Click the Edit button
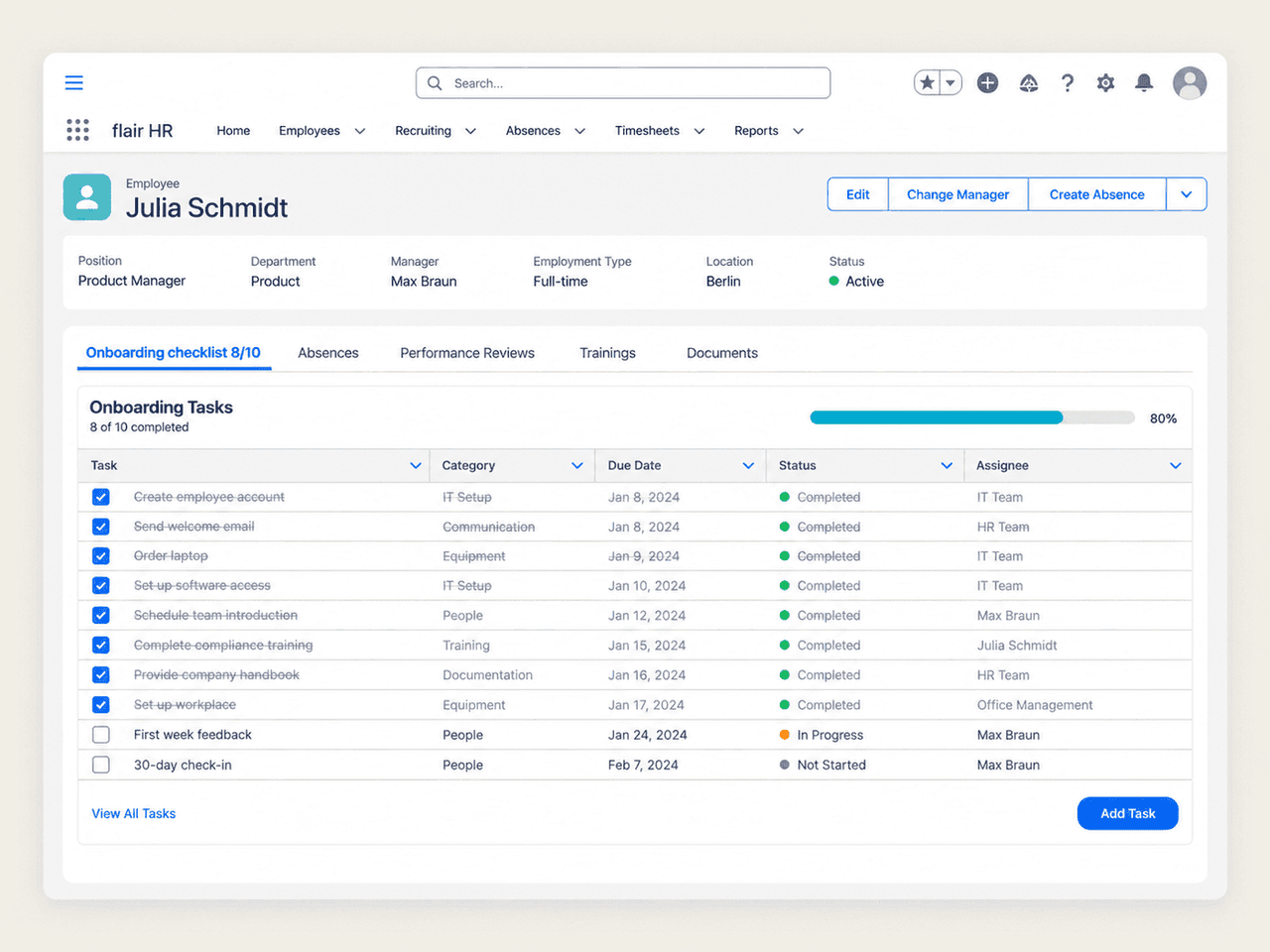The height and width of the screenshot is (952, 1270). coord(858,194)
